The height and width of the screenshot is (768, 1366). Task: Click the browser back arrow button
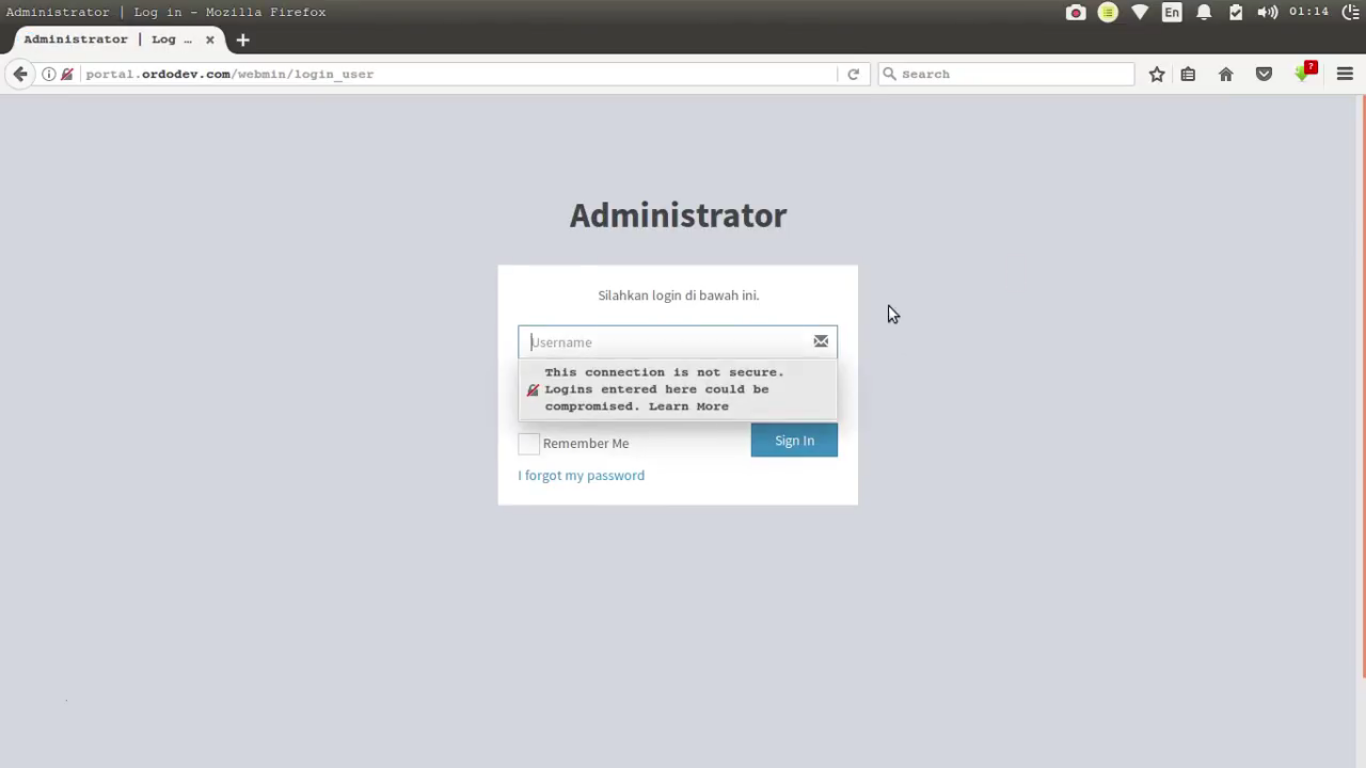[x=20, y=74]
